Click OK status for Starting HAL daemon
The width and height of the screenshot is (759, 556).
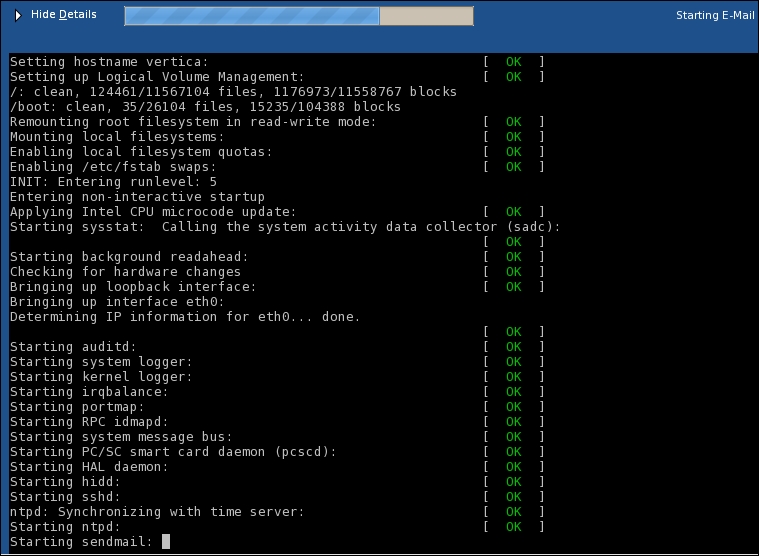514,467
